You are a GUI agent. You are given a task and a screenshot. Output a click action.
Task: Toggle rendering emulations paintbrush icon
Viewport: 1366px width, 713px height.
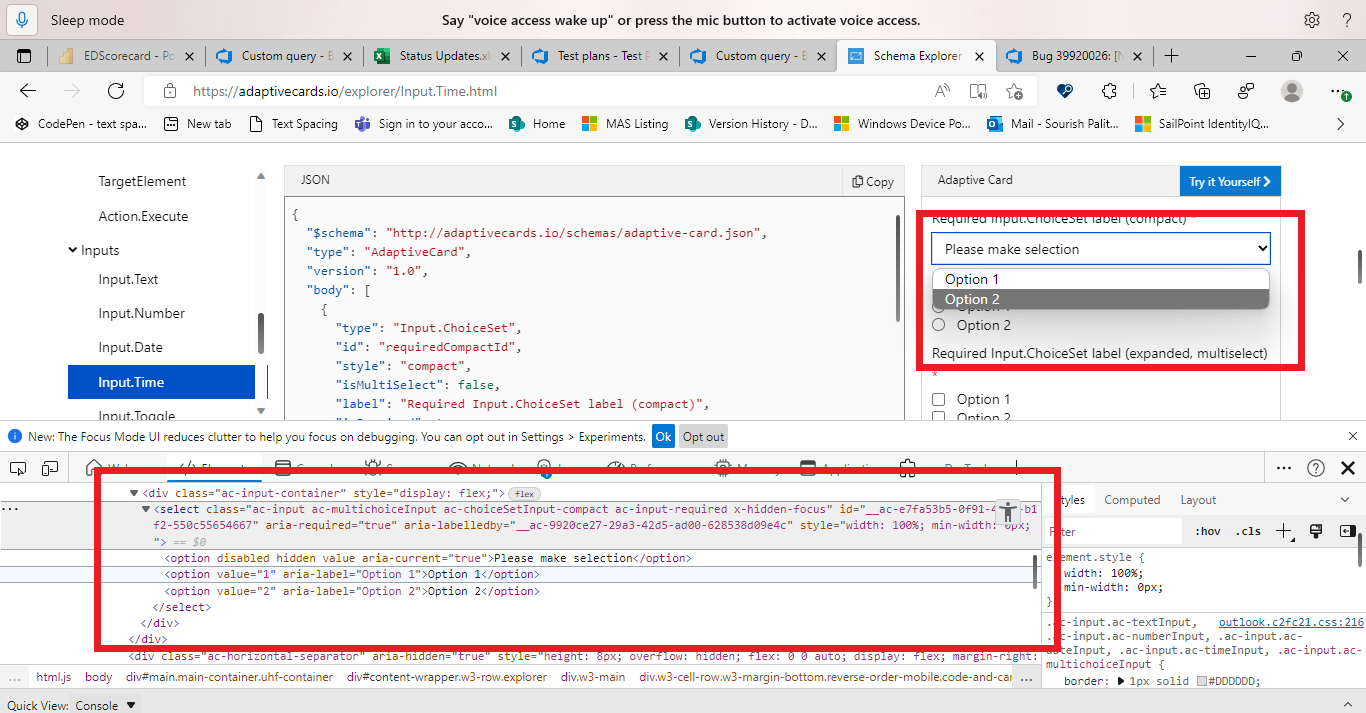click(1316, 531)
